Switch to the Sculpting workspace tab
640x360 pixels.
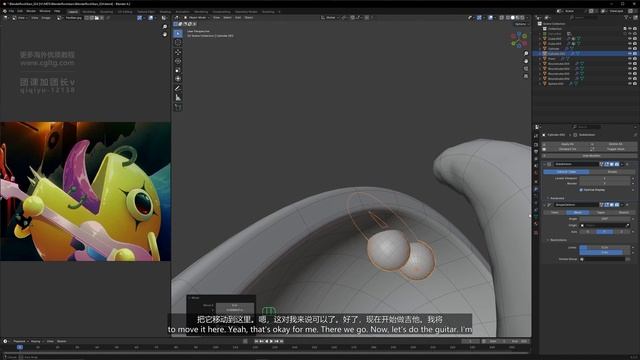click(x=106, y=12)
